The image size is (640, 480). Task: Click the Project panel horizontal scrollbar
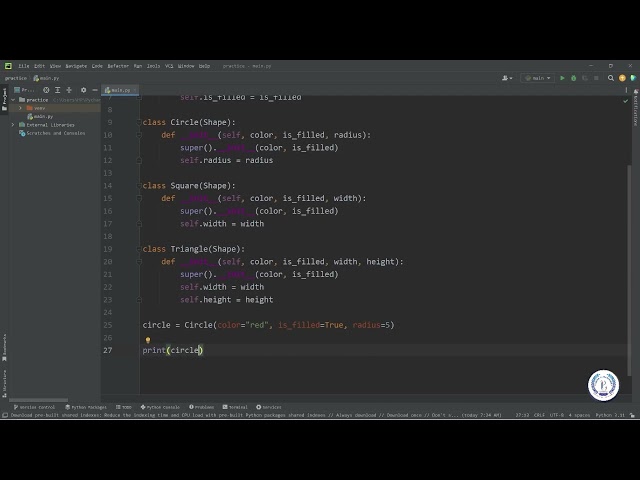coord(39,400)
